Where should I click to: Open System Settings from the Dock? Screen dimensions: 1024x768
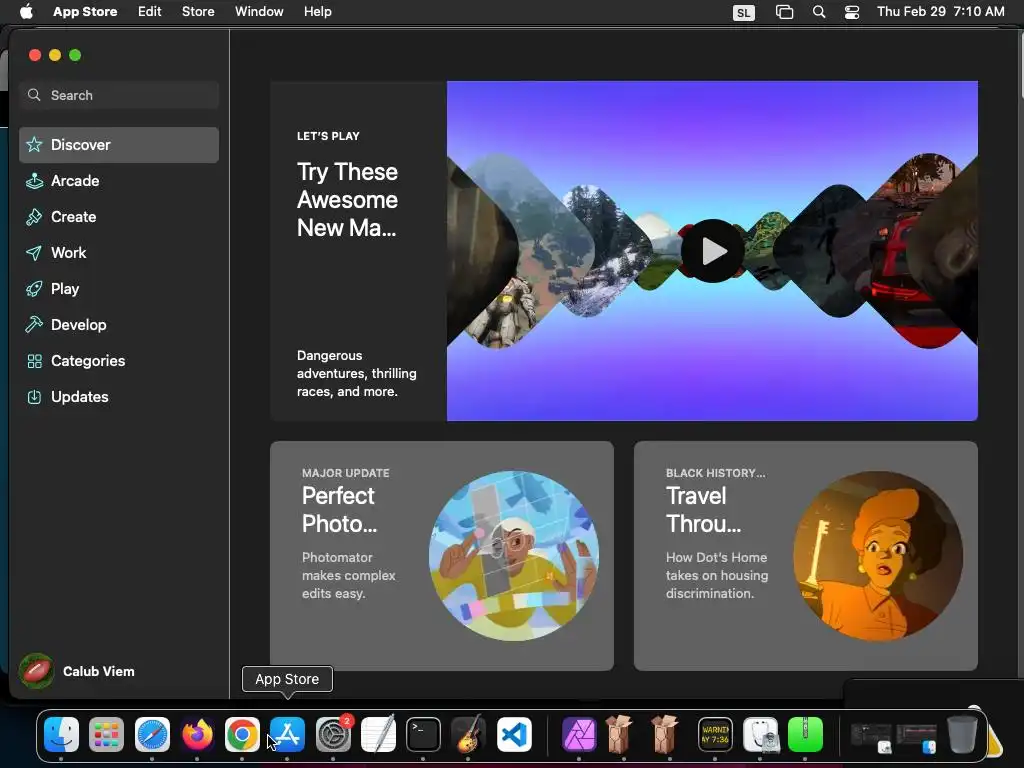pos(333,735)
